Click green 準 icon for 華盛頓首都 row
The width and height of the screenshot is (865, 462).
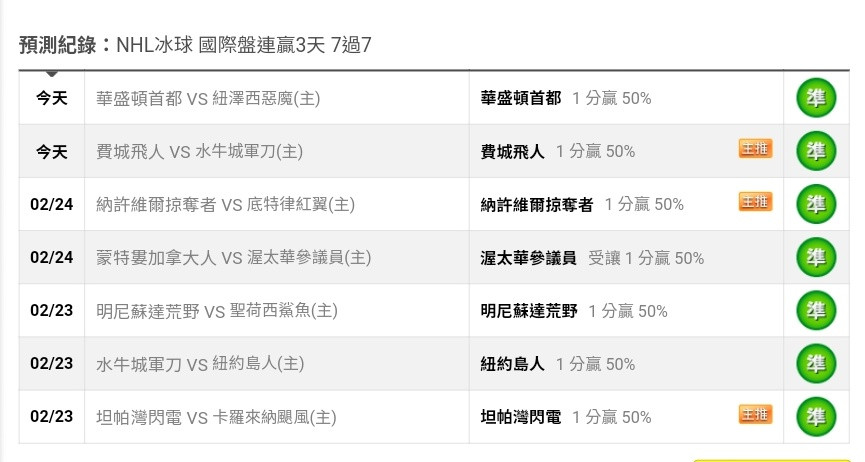point(816,98)
